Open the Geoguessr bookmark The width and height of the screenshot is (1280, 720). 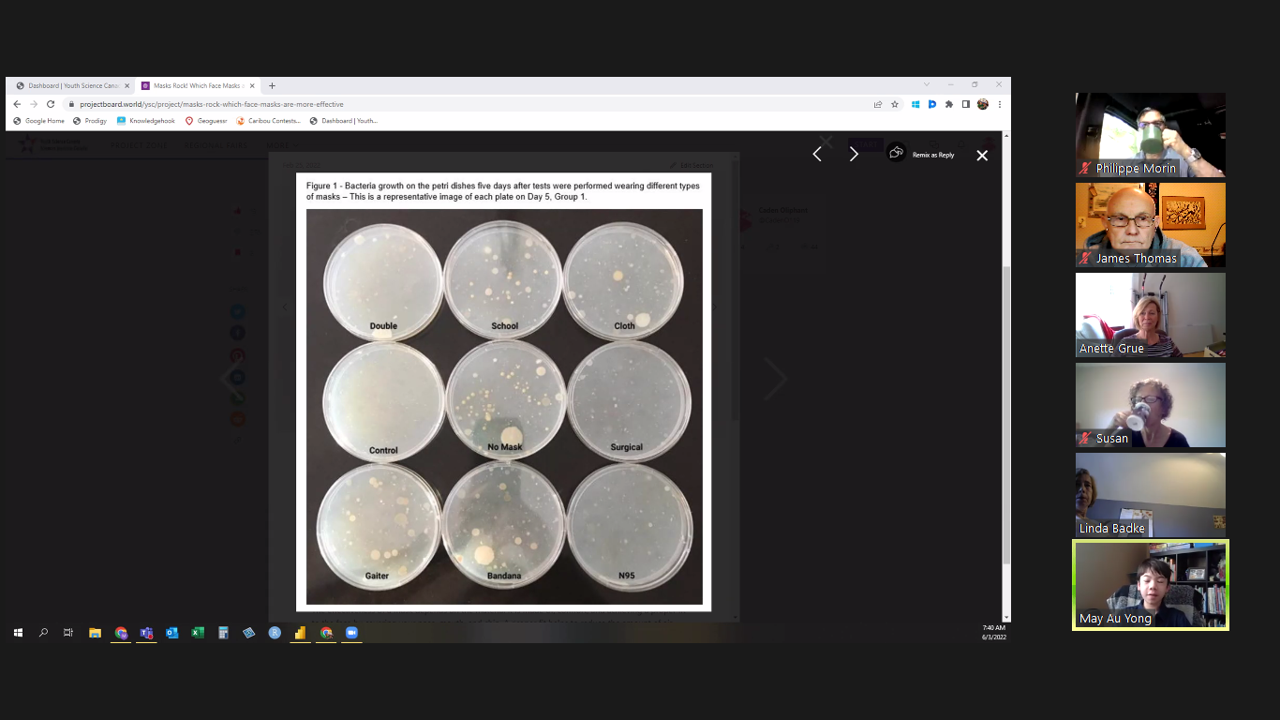click(x=206, y=121)
